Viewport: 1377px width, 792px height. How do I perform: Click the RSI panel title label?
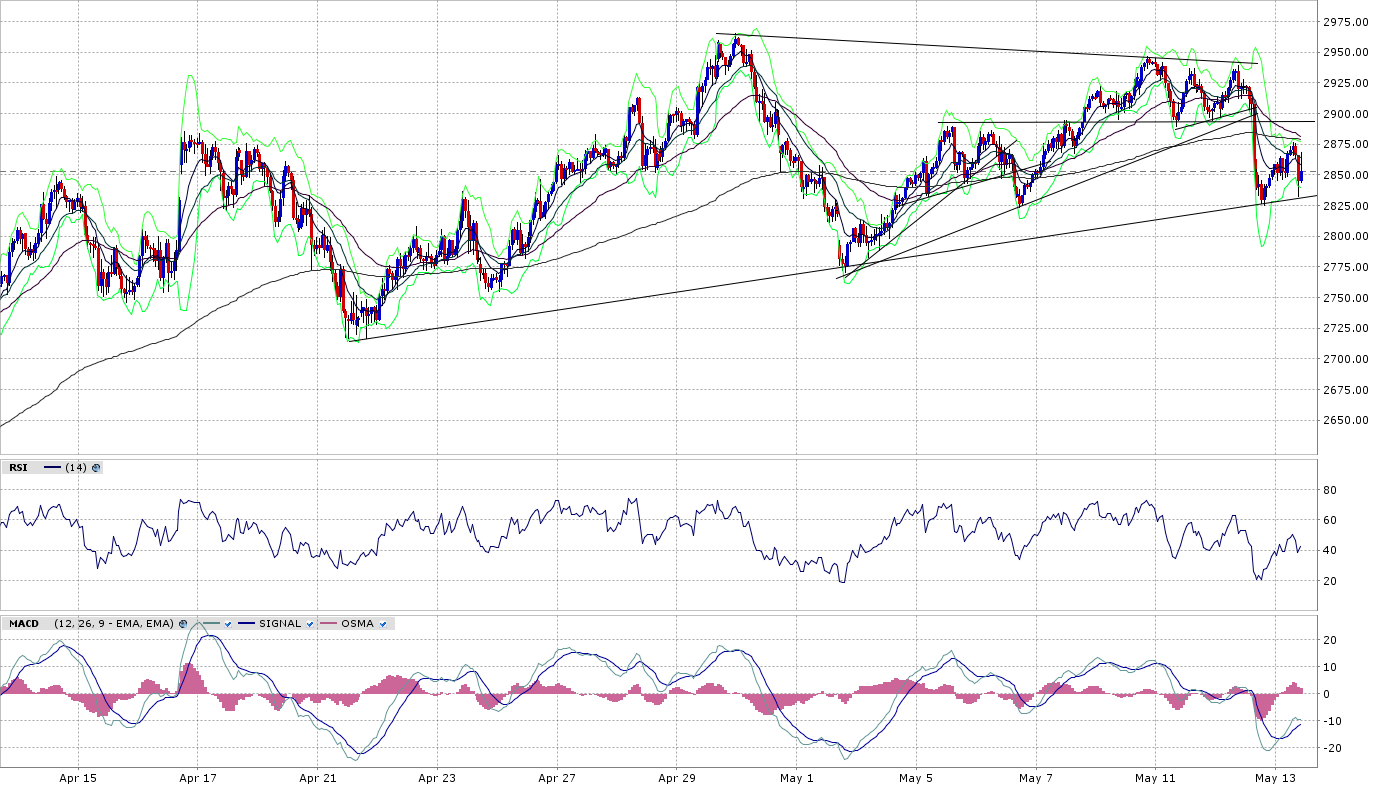tap(18, 467)
